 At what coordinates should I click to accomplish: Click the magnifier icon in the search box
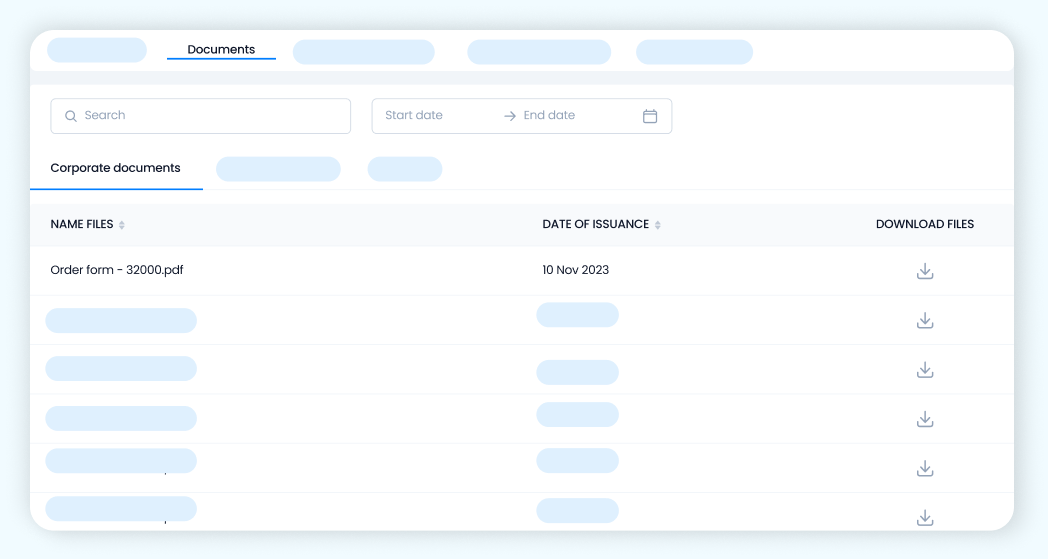click(x=71, y=116)
